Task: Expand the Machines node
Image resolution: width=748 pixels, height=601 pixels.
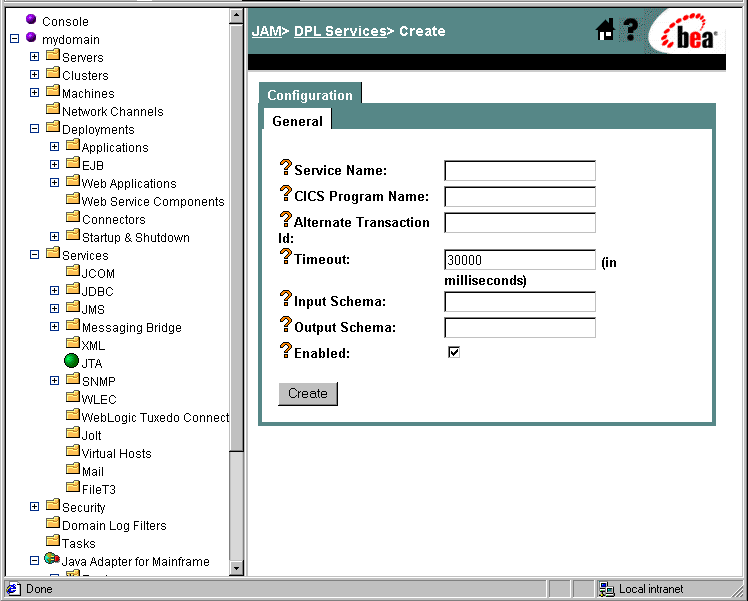Action: click(x=34, y=93)
